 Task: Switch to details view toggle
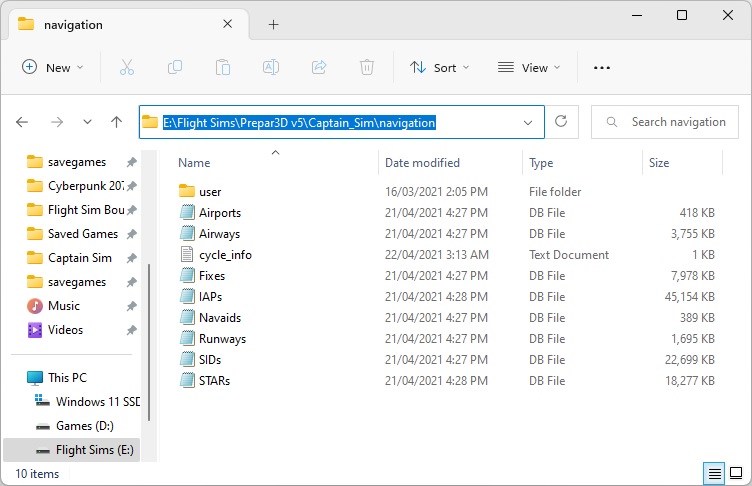point(716,473)
